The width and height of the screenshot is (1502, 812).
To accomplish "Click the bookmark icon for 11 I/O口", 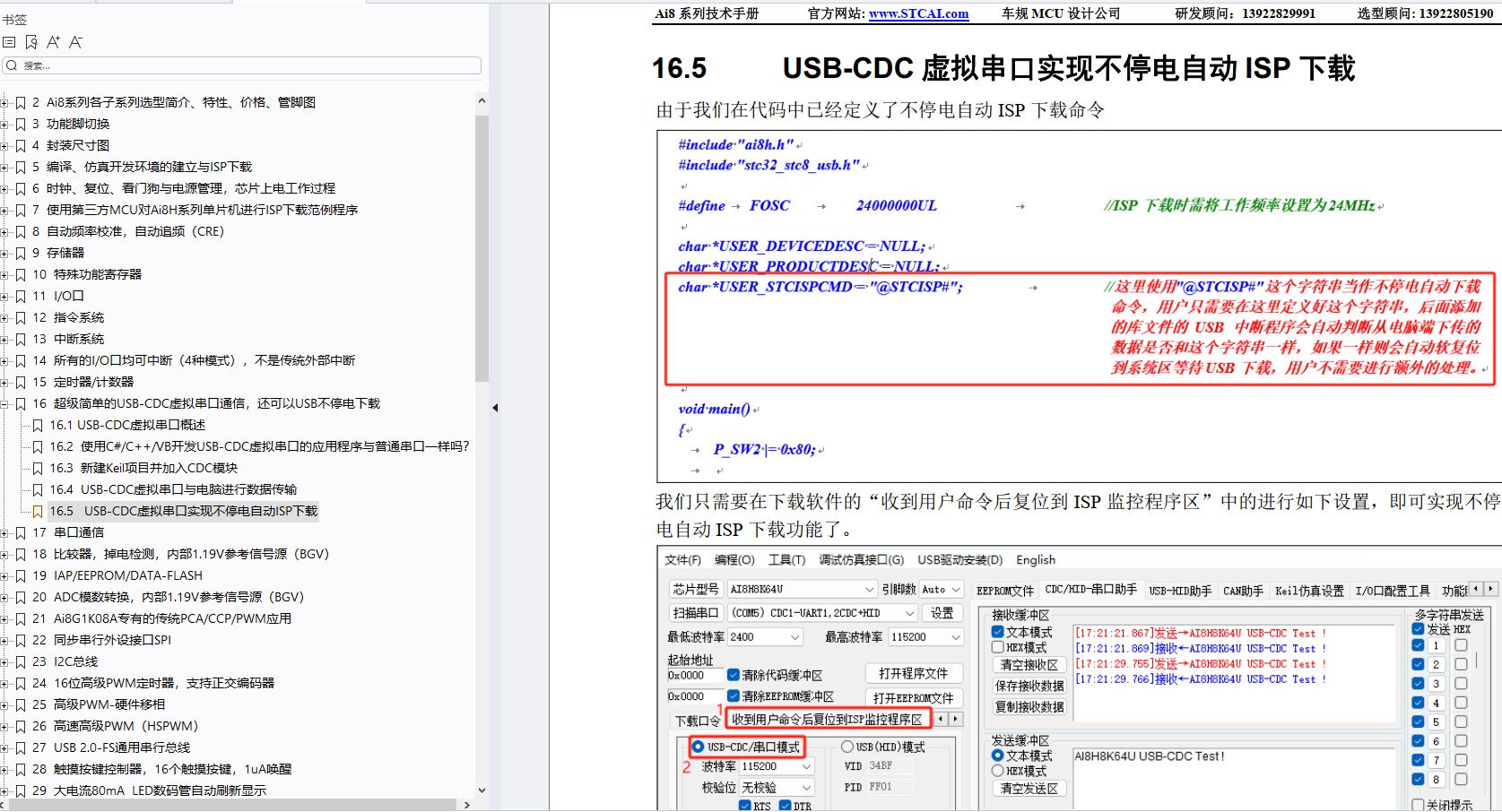I will (21, 296).
